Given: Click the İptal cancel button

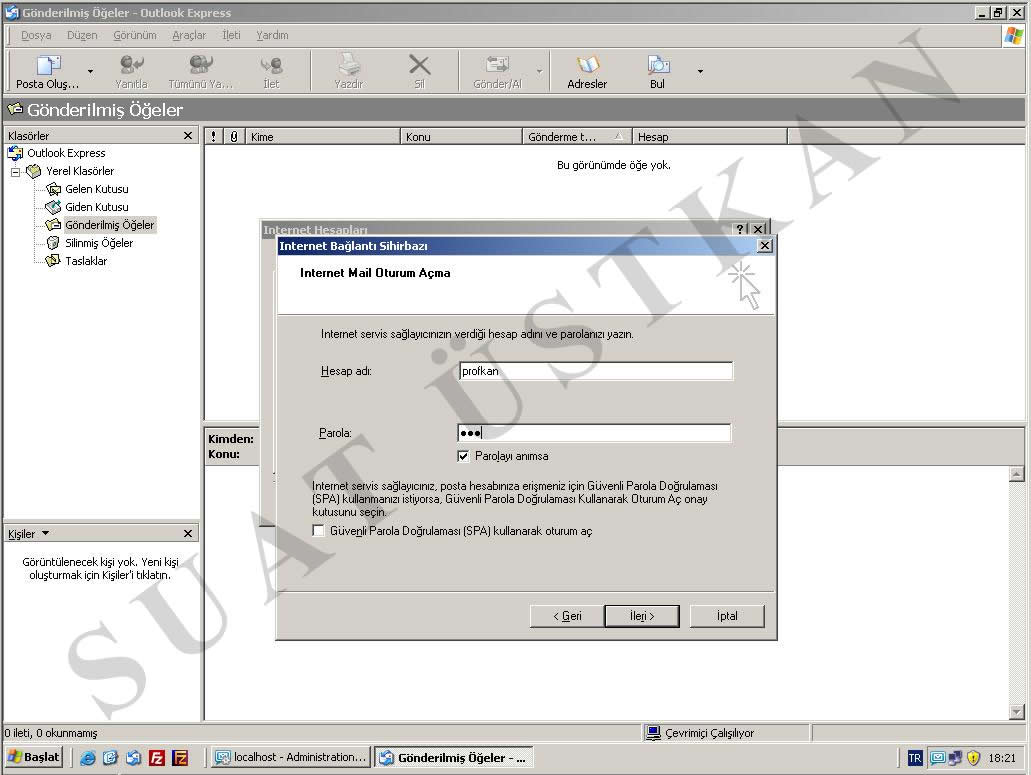Looking at the screenshot, I should click(727, 616).
